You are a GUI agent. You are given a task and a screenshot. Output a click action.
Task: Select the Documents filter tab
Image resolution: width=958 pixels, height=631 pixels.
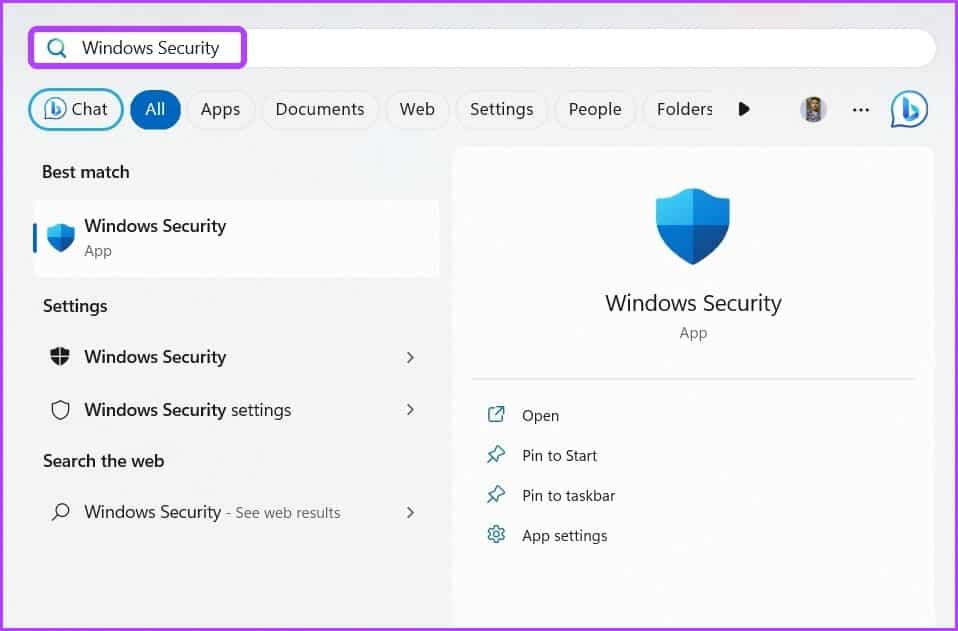(320, 109)
